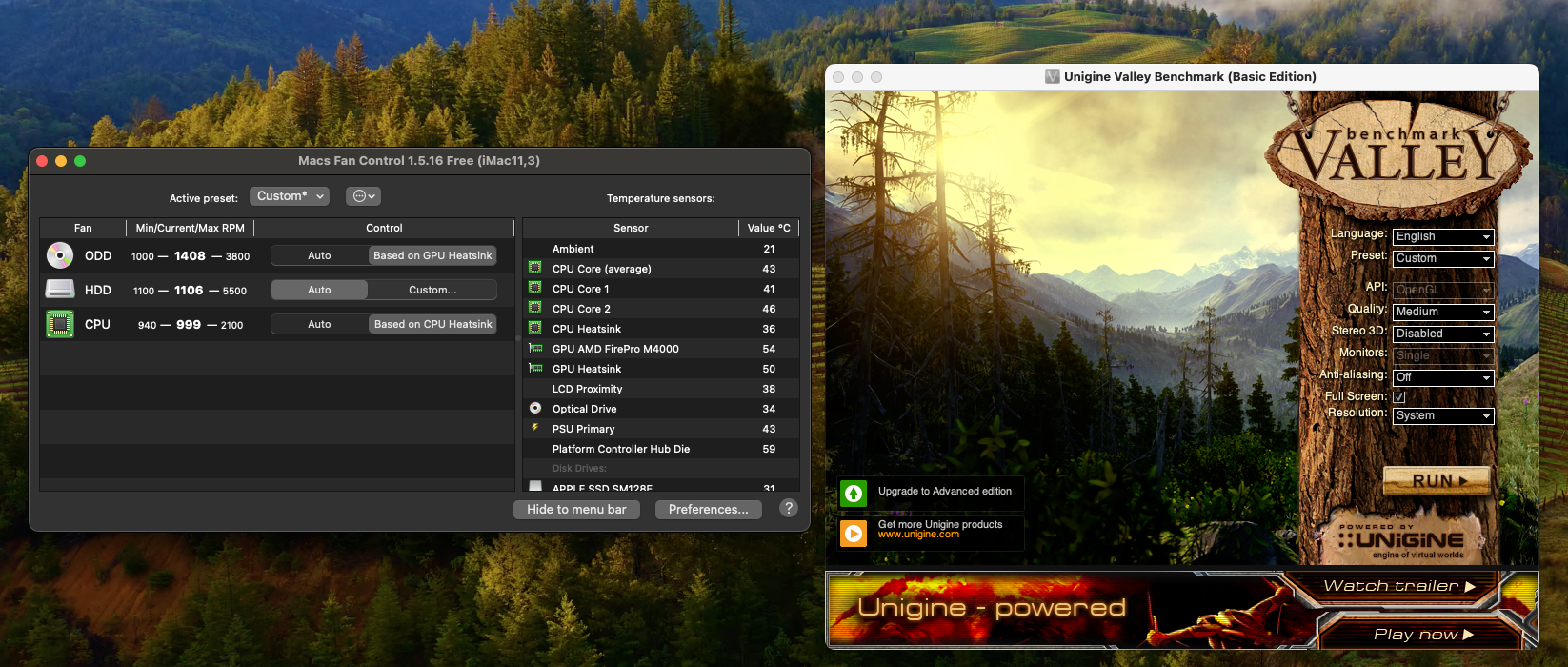Open the Active preset Custom* dropdown
The height and width of the screenshot is (667, 1568).
[x=290, y=196]
